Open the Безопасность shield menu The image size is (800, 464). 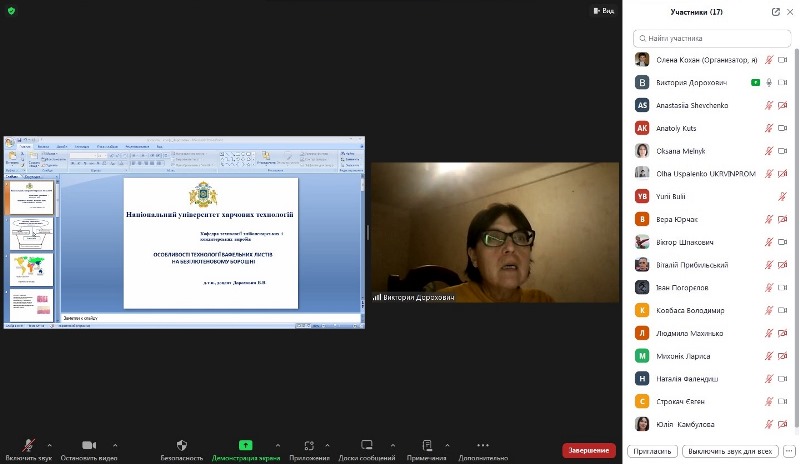tap(182, 445)
